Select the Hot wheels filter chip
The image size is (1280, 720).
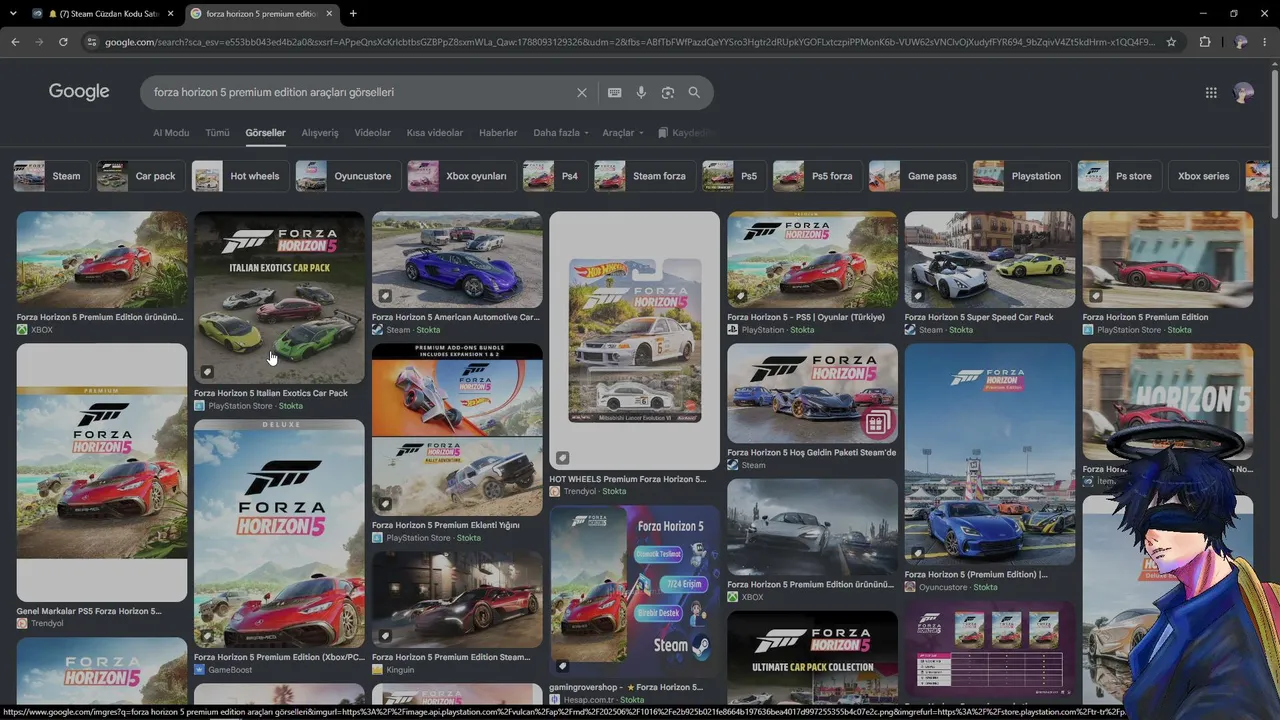coord(240,176)
